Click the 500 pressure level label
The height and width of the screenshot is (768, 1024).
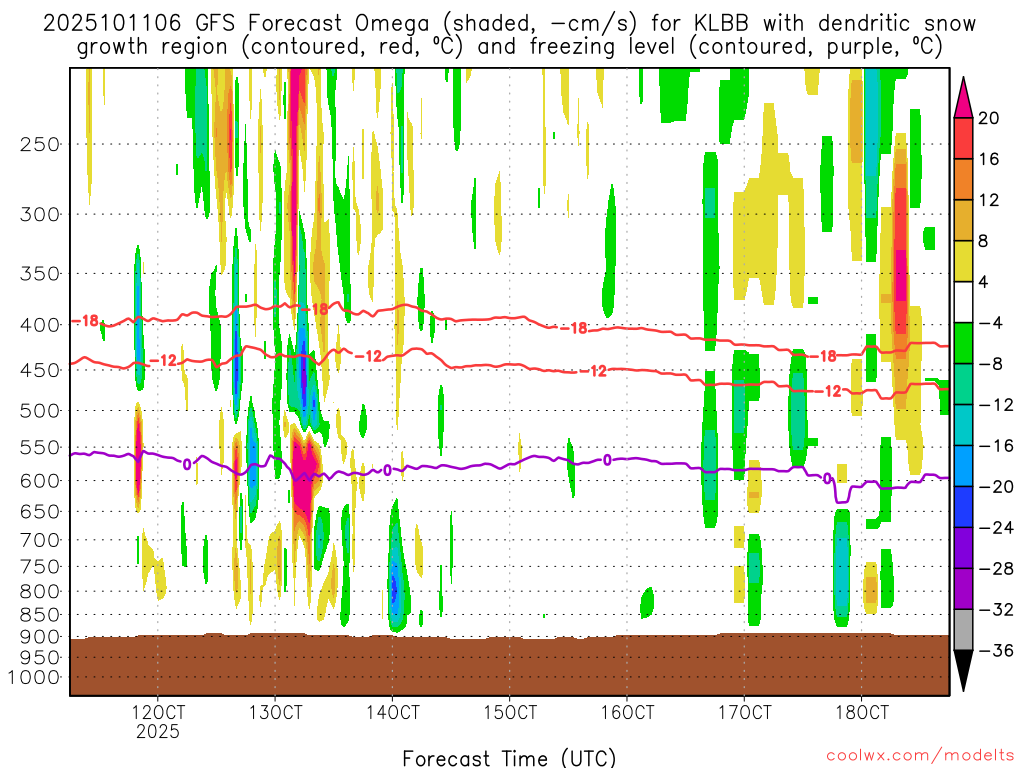[x=40, y=411]
